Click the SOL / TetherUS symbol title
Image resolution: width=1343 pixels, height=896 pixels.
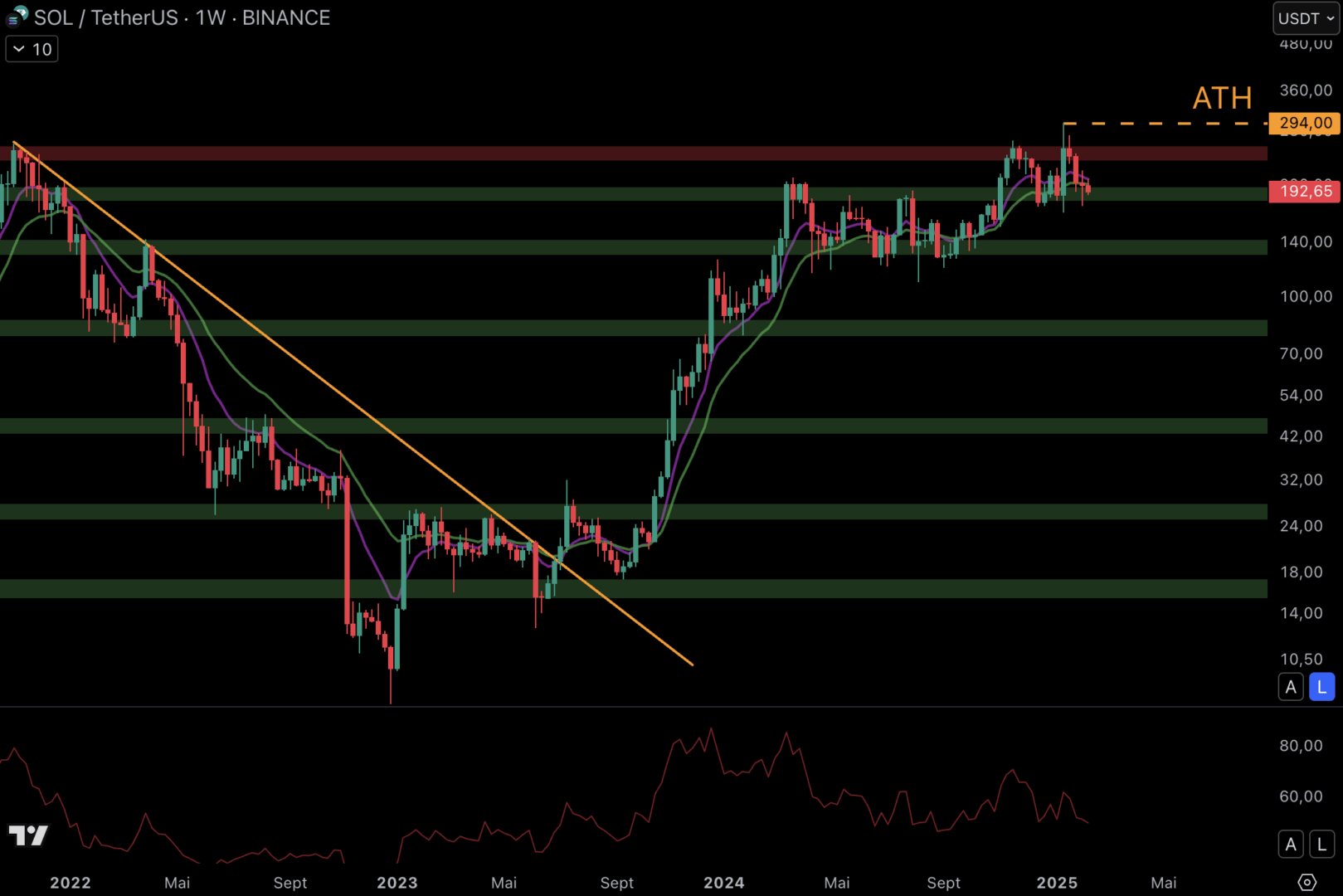tap(106, 17)
